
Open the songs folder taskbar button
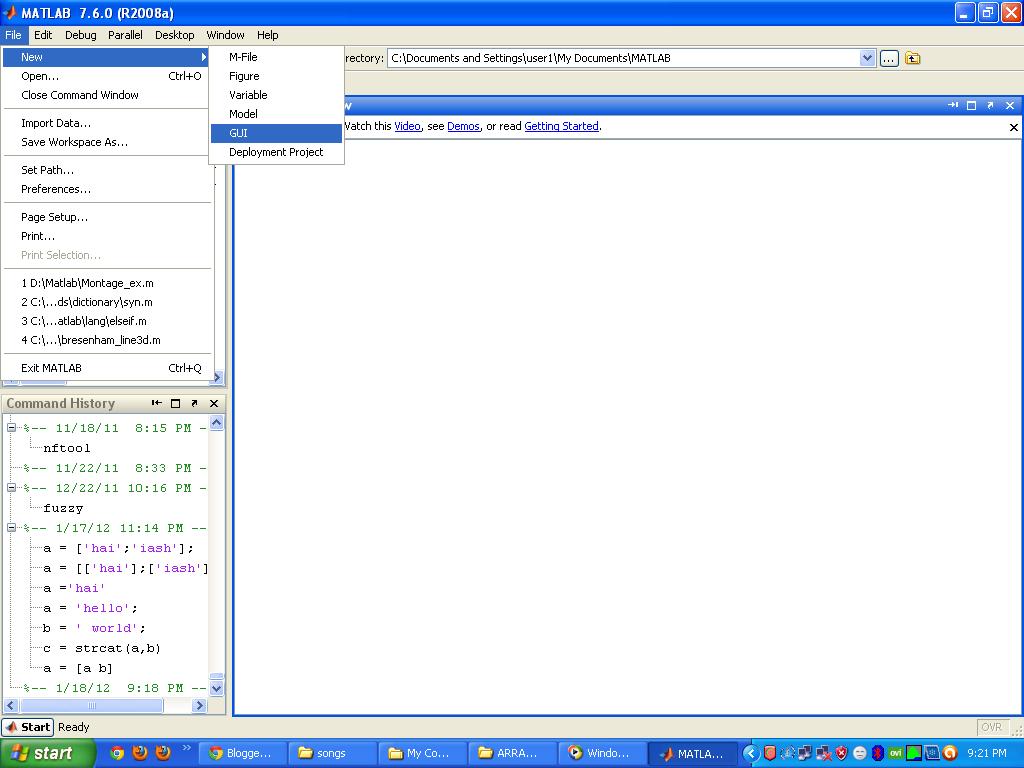point(331,753)
